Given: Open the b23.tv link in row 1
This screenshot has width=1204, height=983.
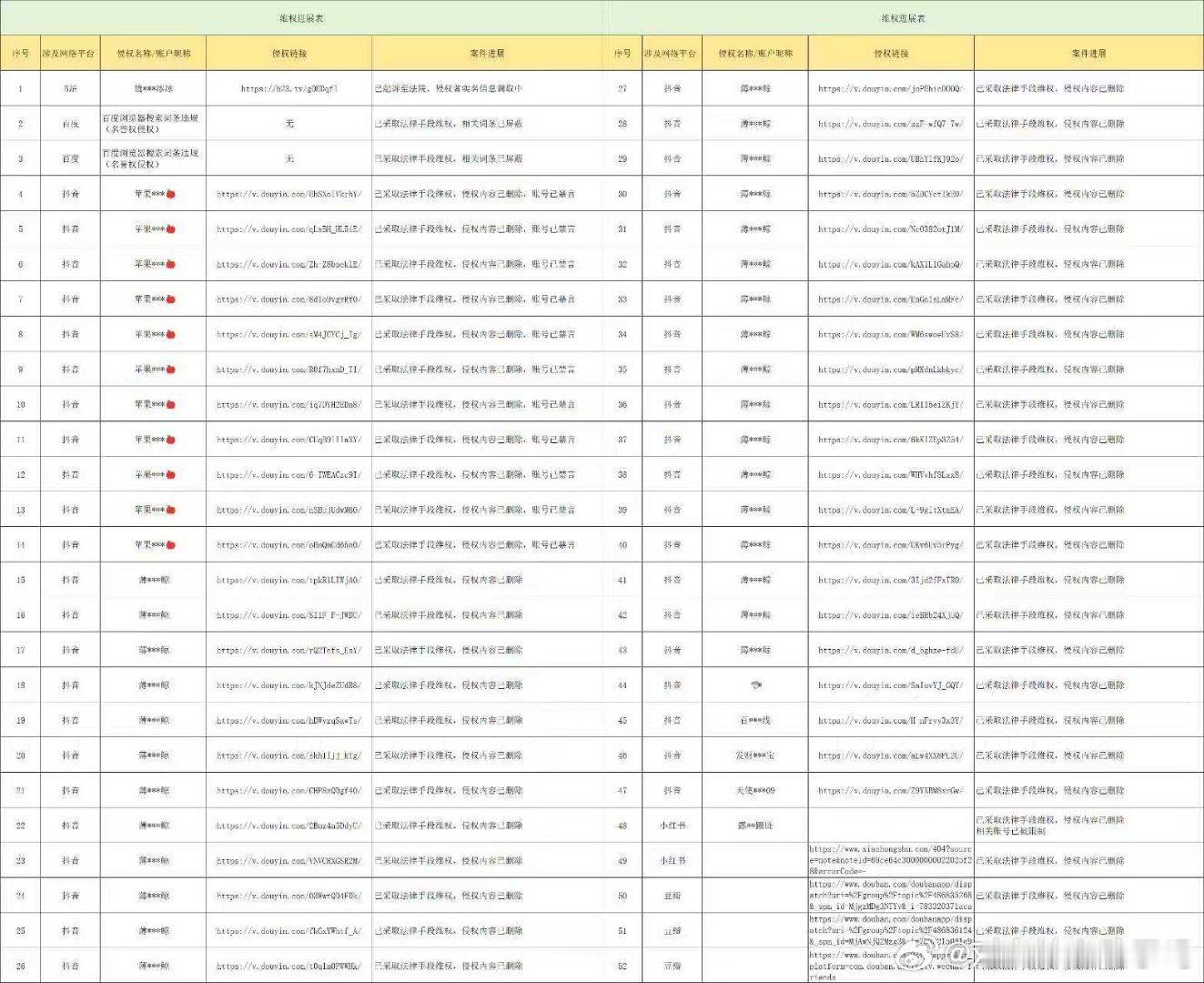Looking at the screenshot, I should coord(288,88).
